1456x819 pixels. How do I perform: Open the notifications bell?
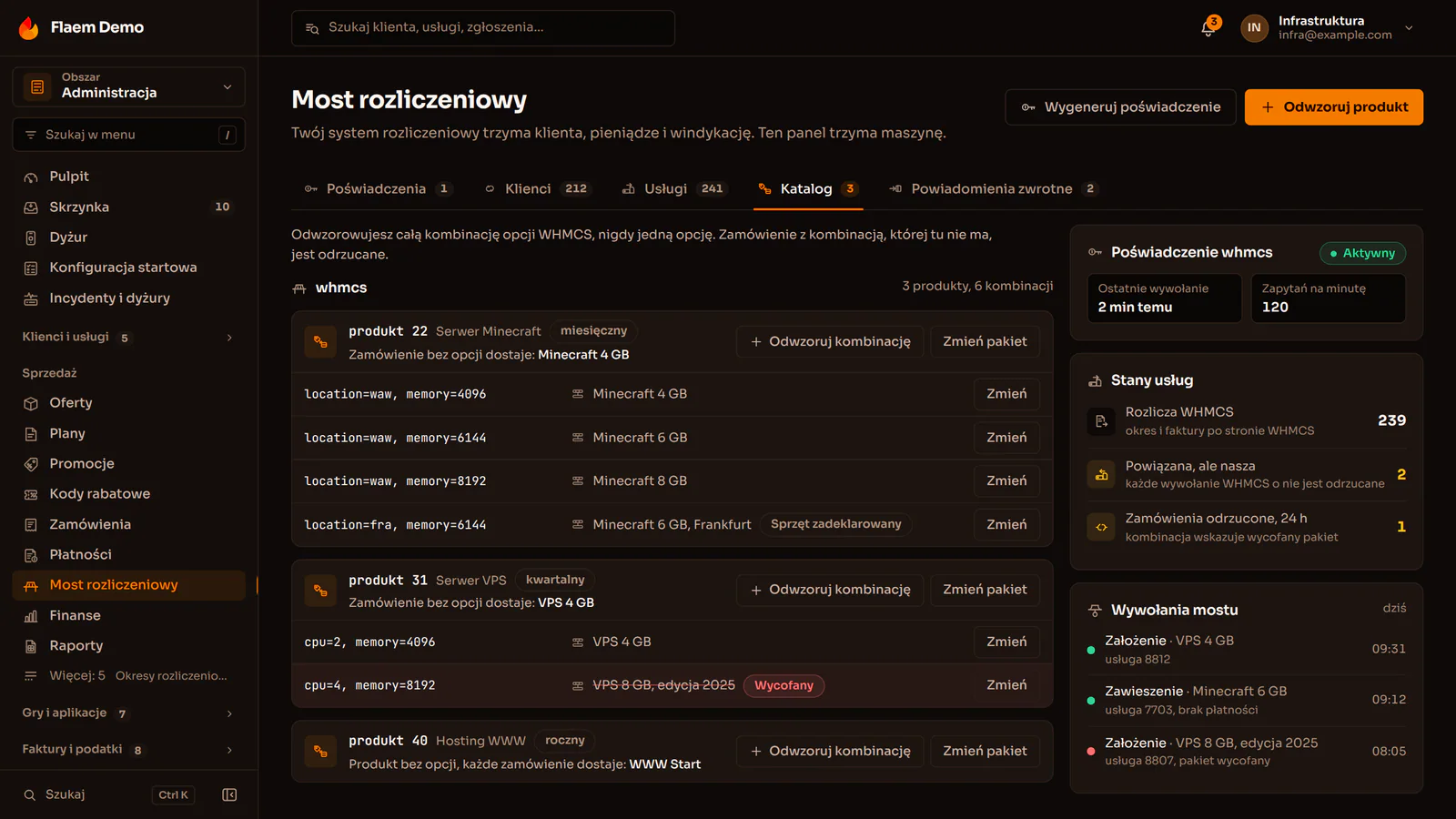pos(1208,28)
